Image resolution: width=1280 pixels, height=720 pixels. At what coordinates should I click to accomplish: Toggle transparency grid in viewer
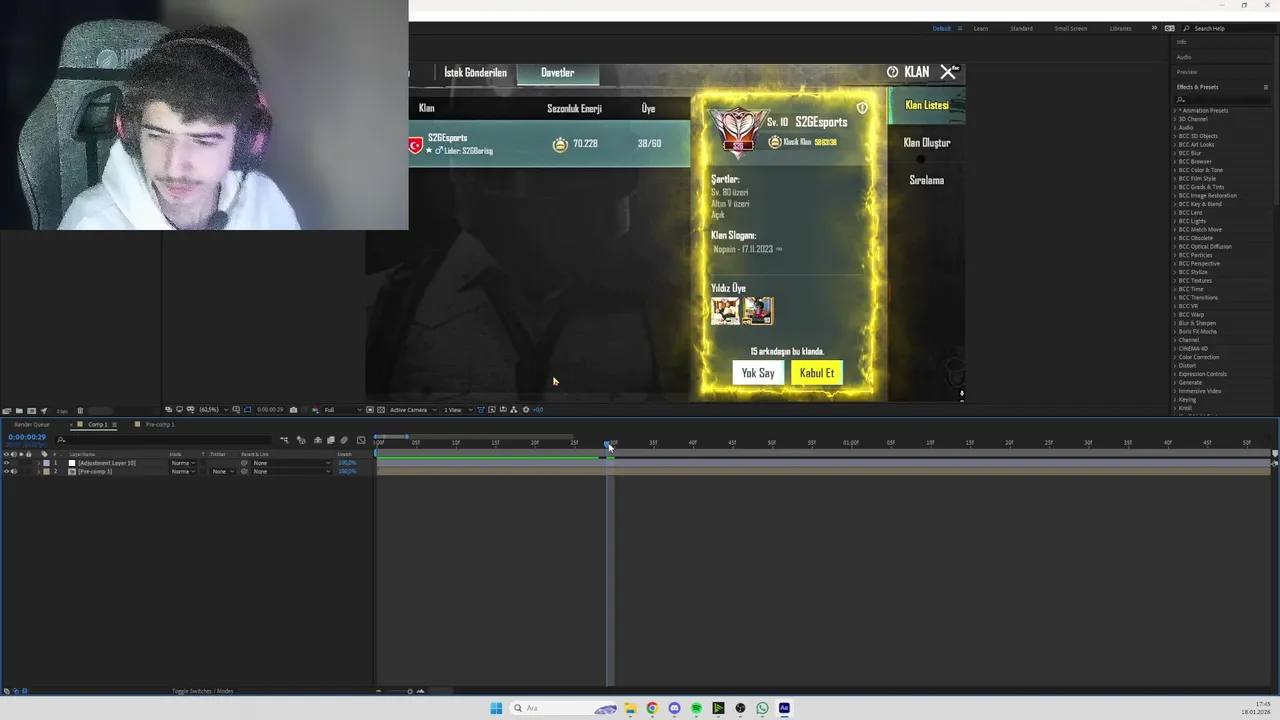(x=381, y=410)
